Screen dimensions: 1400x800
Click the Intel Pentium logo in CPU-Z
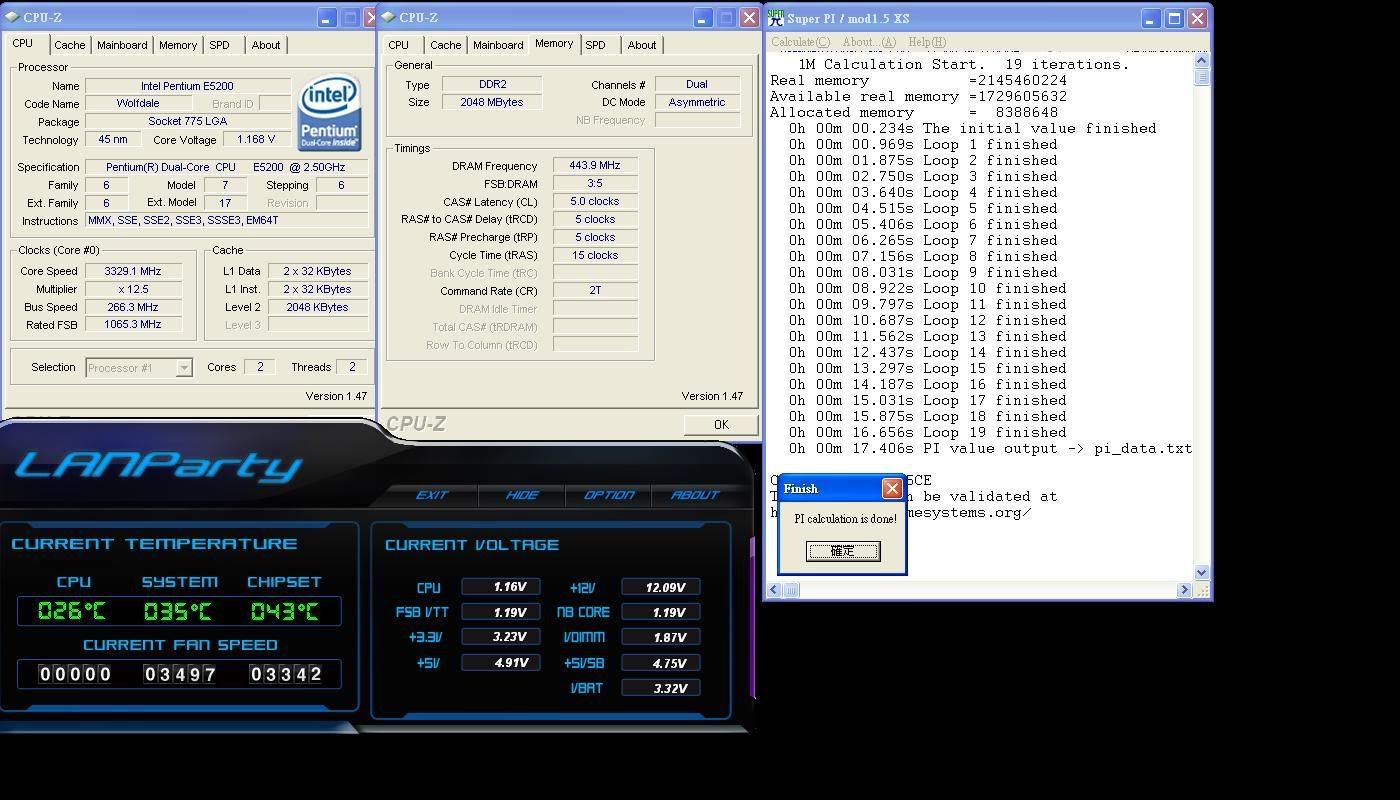pyautogui.click(x=329, y=114)
